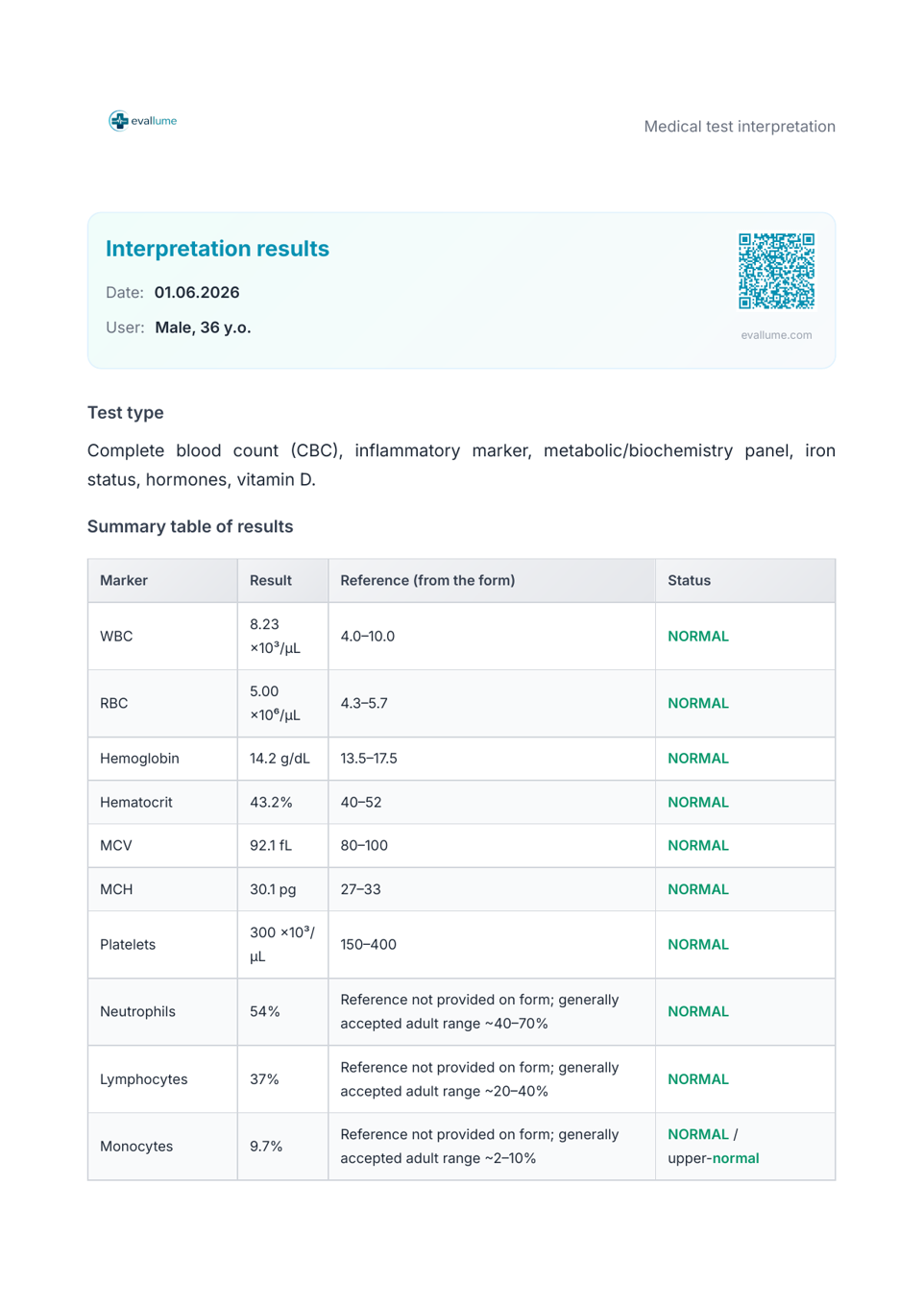Select the Lymphocytes 37% result
Image resolution: width=924 pixels, height=1306 pixels.
[264, 1079]
